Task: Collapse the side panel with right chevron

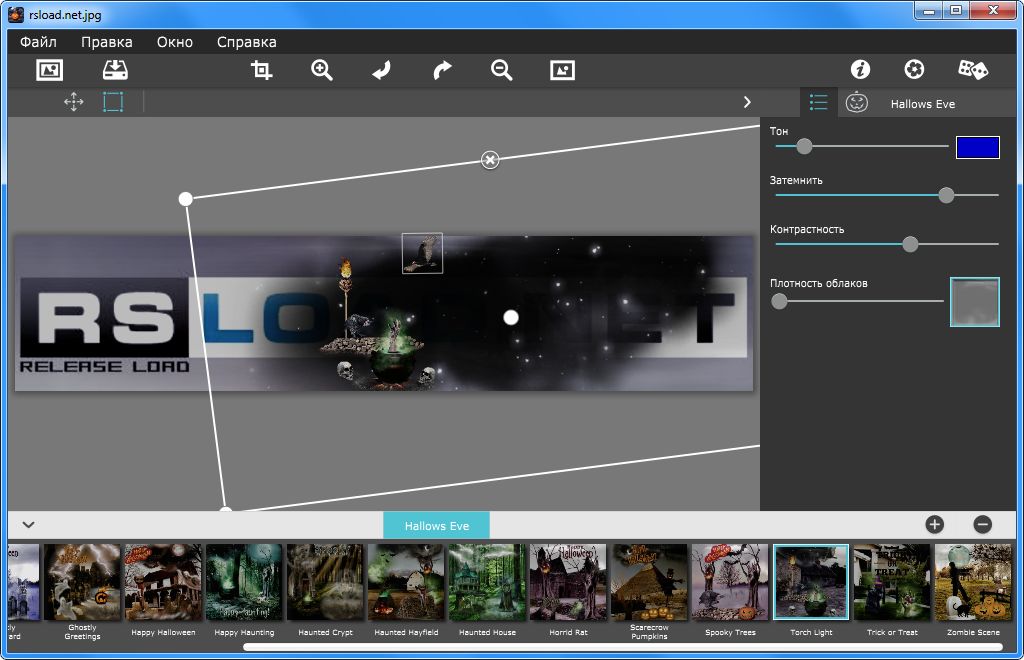Action: point(746,102)
